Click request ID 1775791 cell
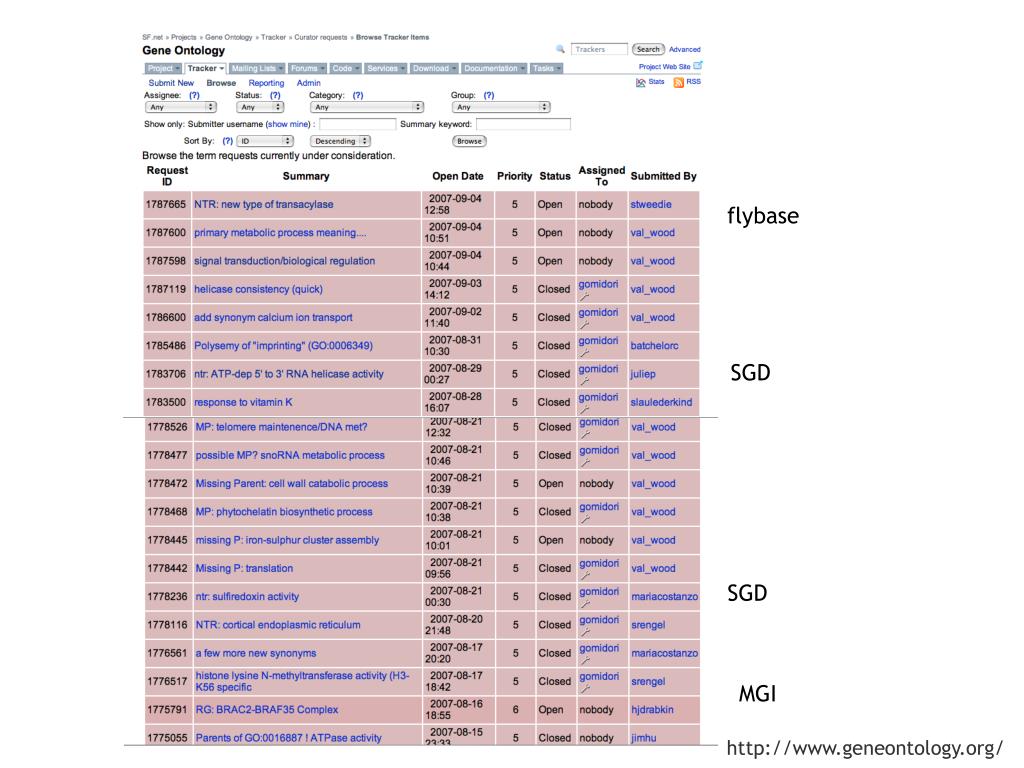 167,710
